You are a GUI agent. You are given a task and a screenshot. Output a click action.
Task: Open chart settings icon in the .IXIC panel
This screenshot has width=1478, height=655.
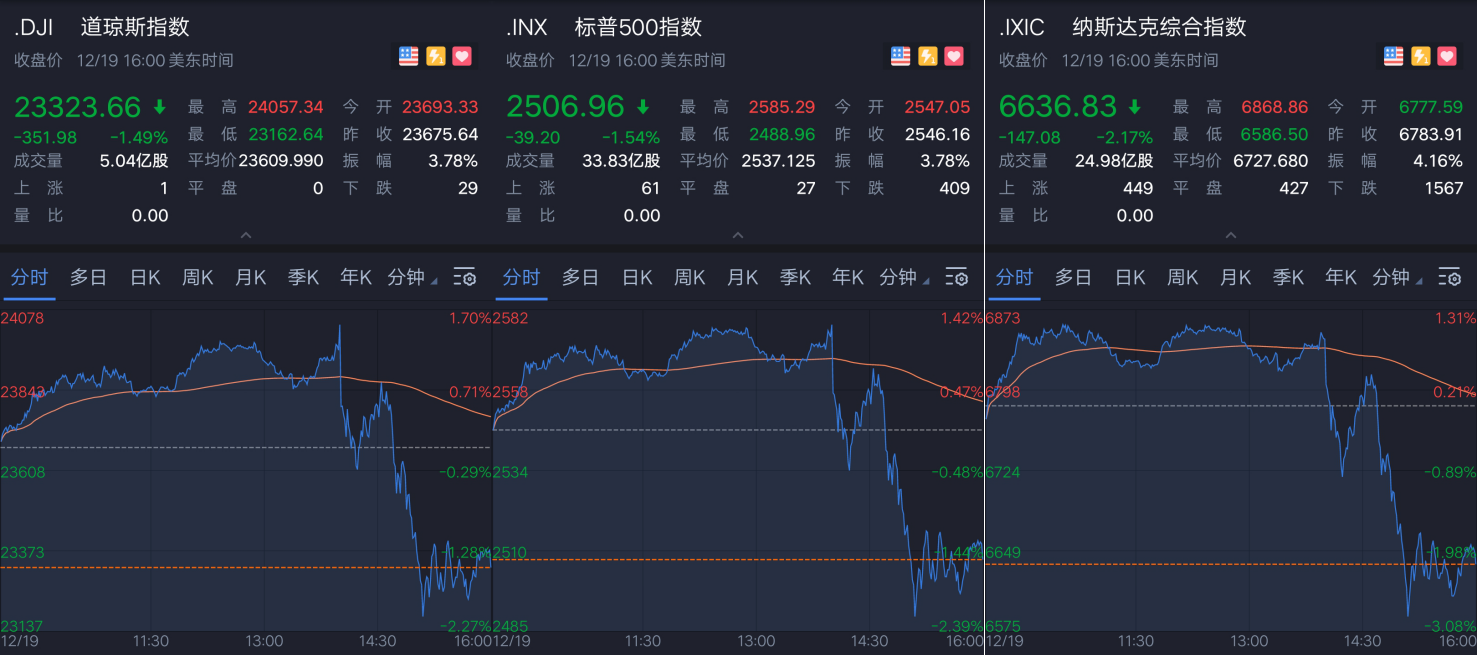pos(1450,277)
